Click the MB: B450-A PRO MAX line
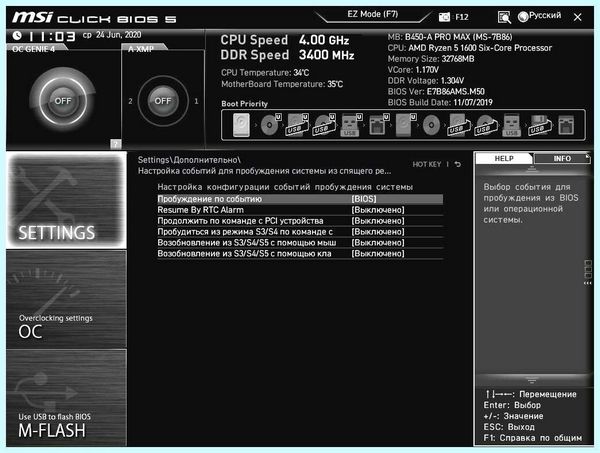 point(450,37)
